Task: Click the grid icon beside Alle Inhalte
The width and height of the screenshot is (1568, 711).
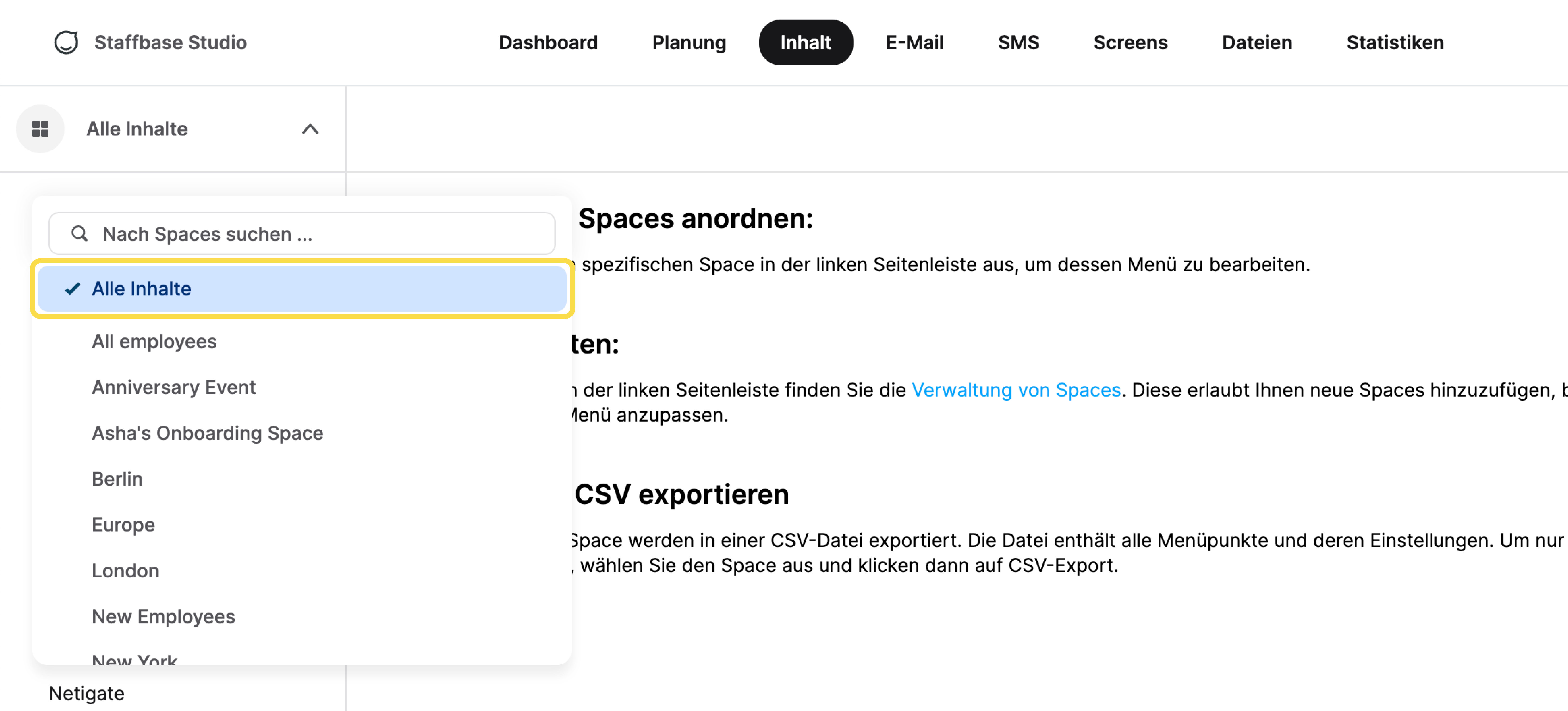Action: (40, 129)
